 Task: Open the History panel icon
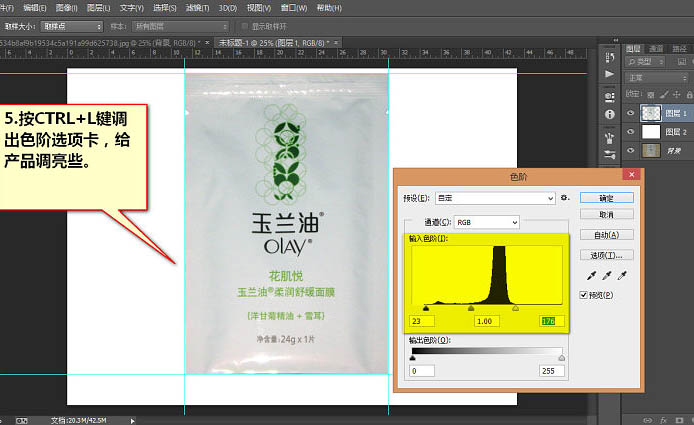[x=609, y=57]
